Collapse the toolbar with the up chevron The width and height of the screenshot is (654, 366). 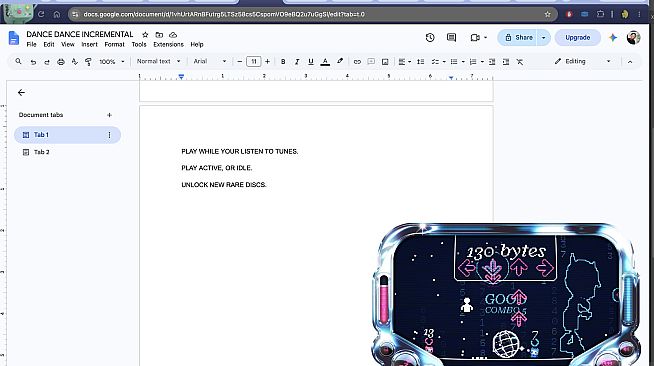pos(630,62)
